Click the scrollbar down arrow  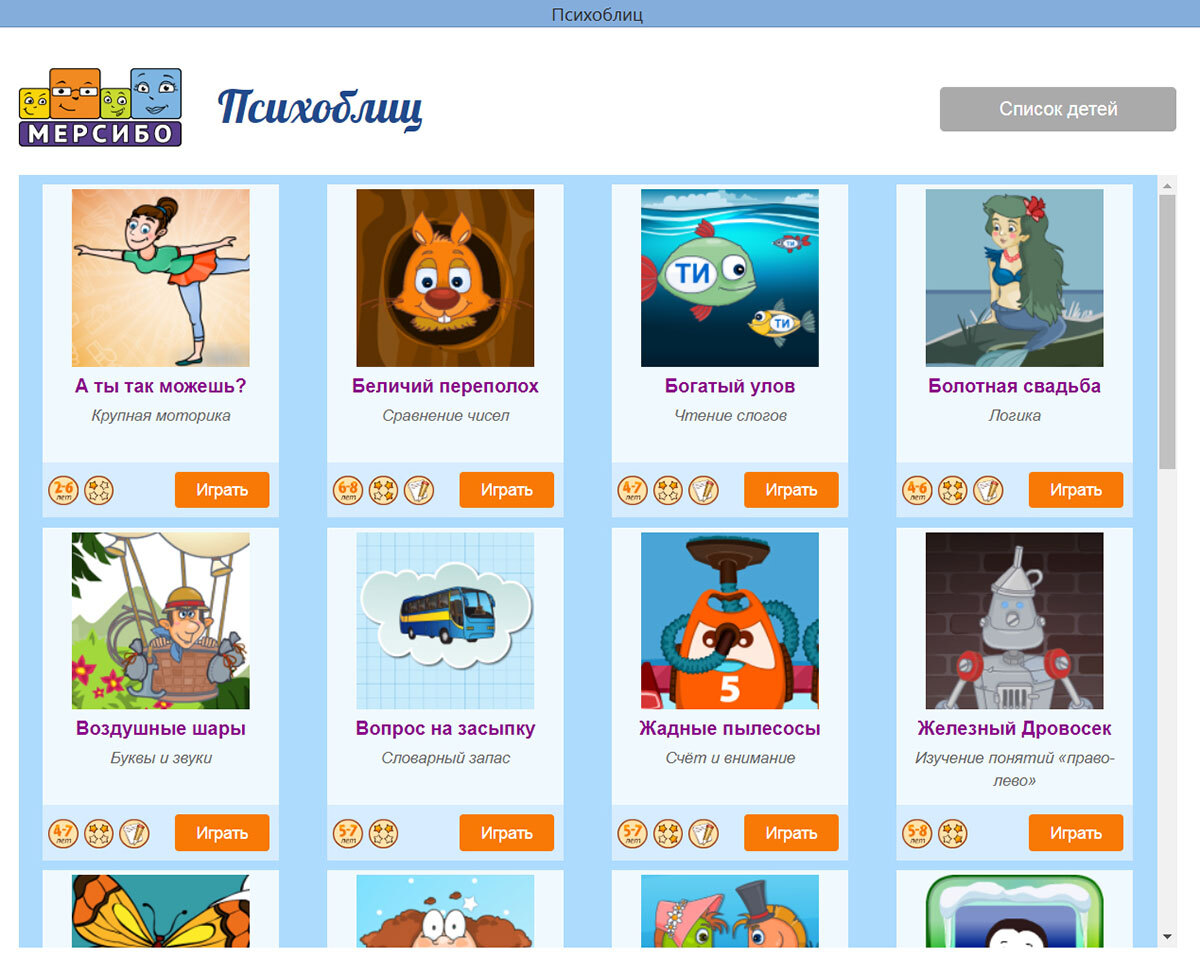[x=1167, y=937]
